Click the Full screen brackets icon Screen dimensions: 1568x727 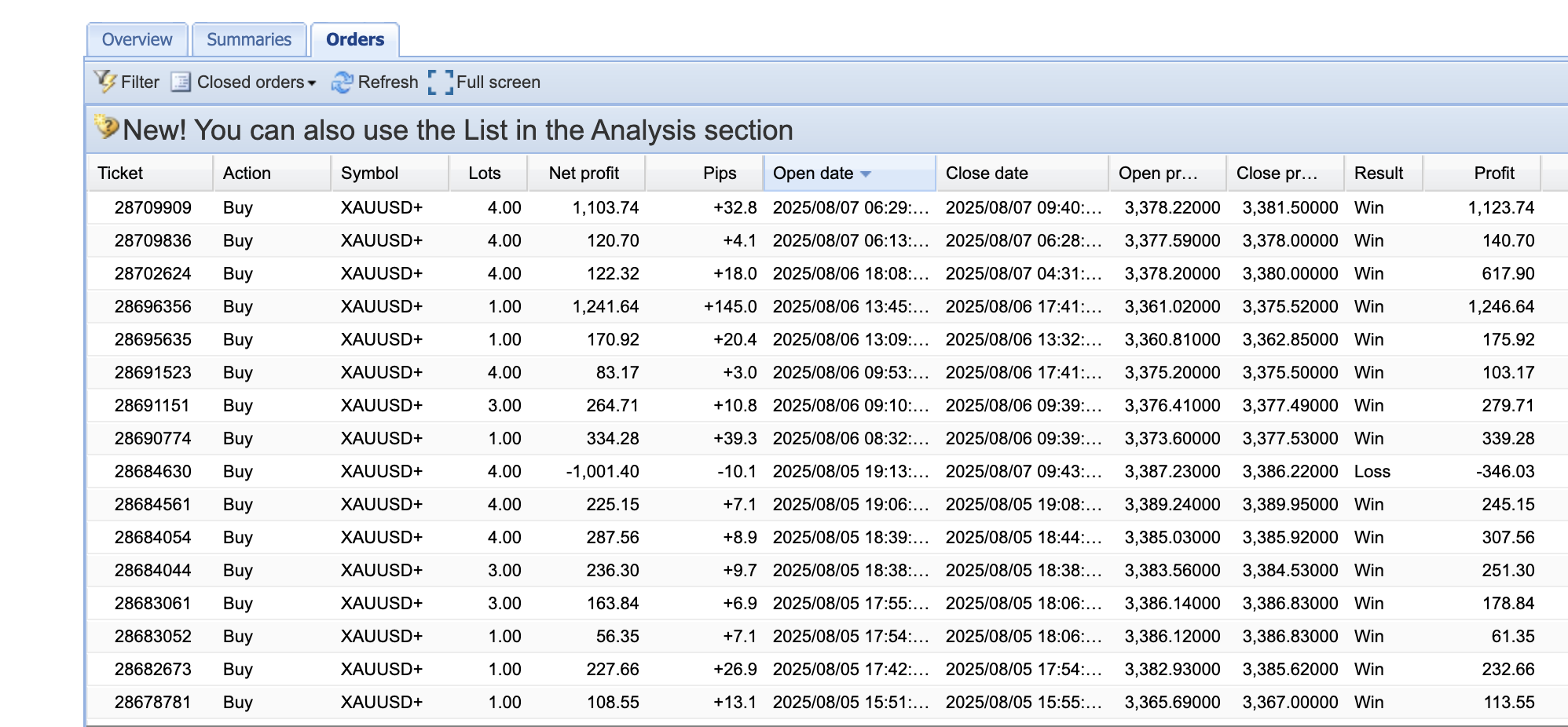click(440, 82)
